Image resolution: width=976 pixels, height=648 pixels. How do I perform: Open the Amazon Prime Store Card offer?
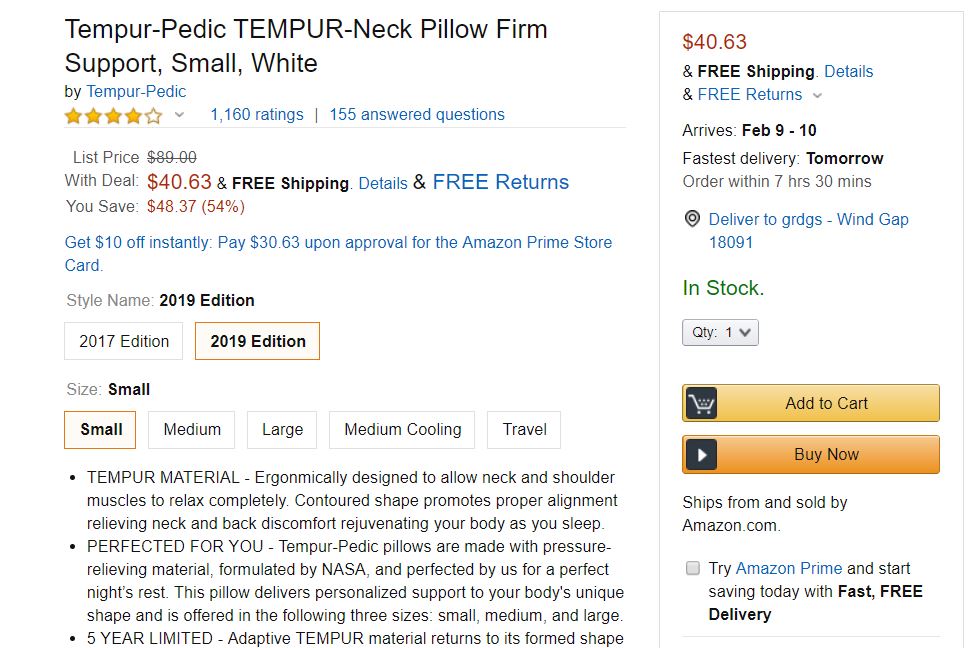pyautogui.click(x=338, y=253)
